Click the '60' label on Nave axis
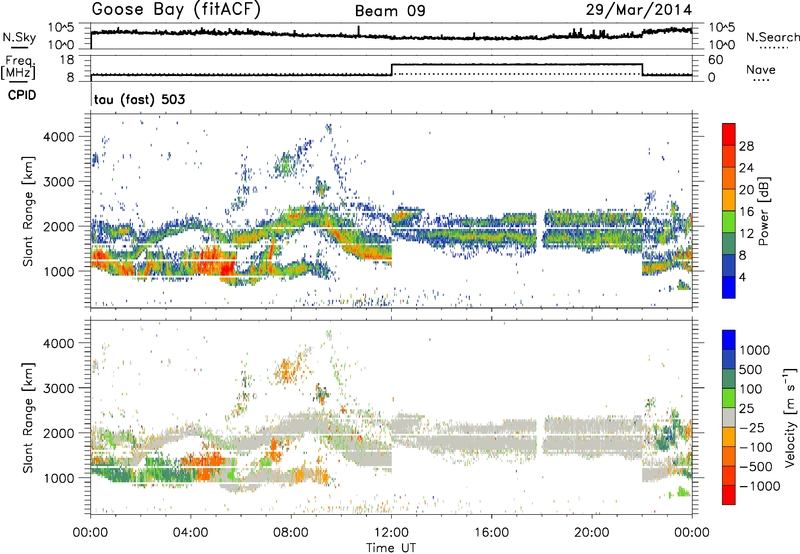This screenshot has height=554, width=800. point(716,60)
